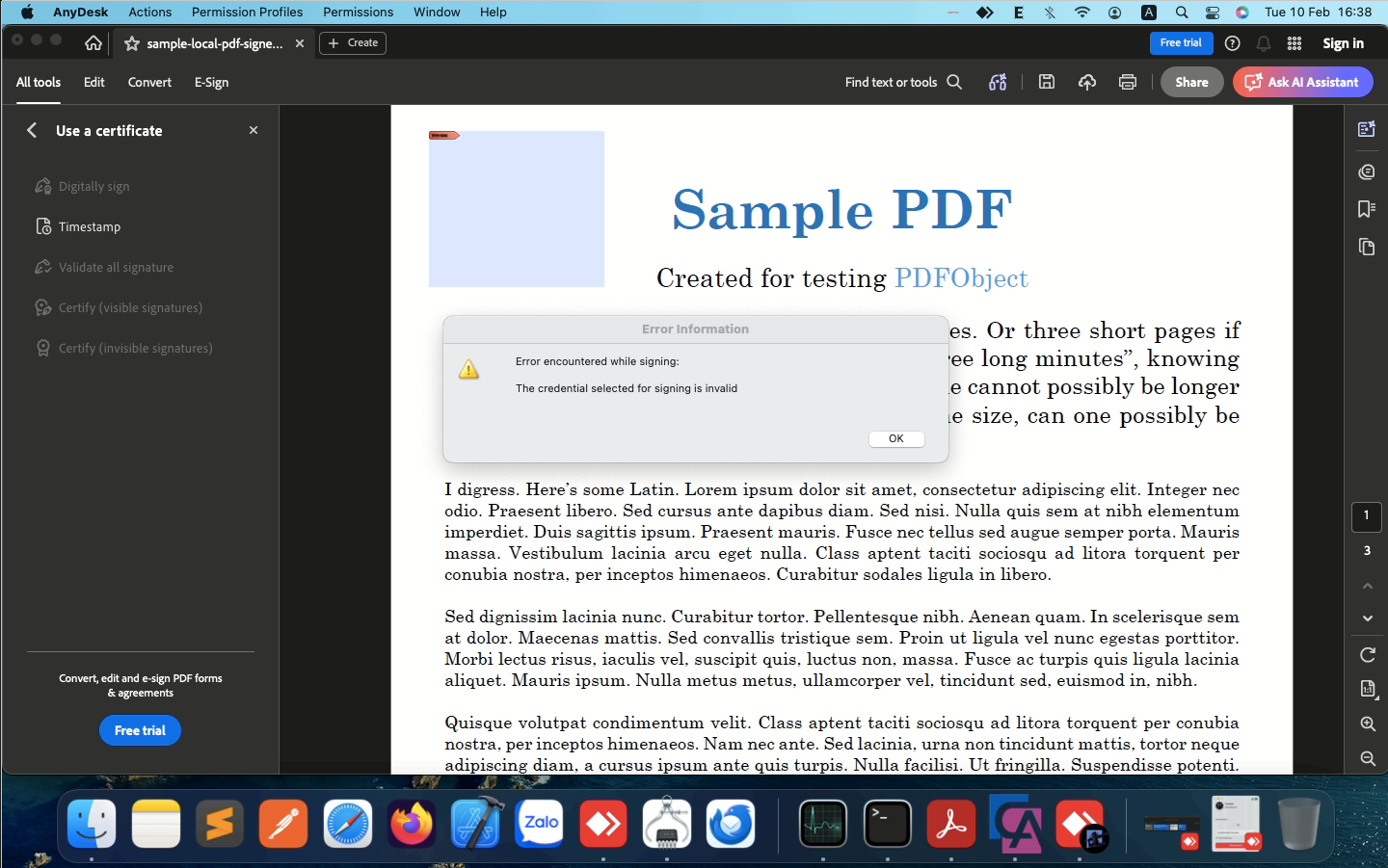Open Firefox from the Dock
Screen dimensions: 1388x868
click(x=412, y=824)
